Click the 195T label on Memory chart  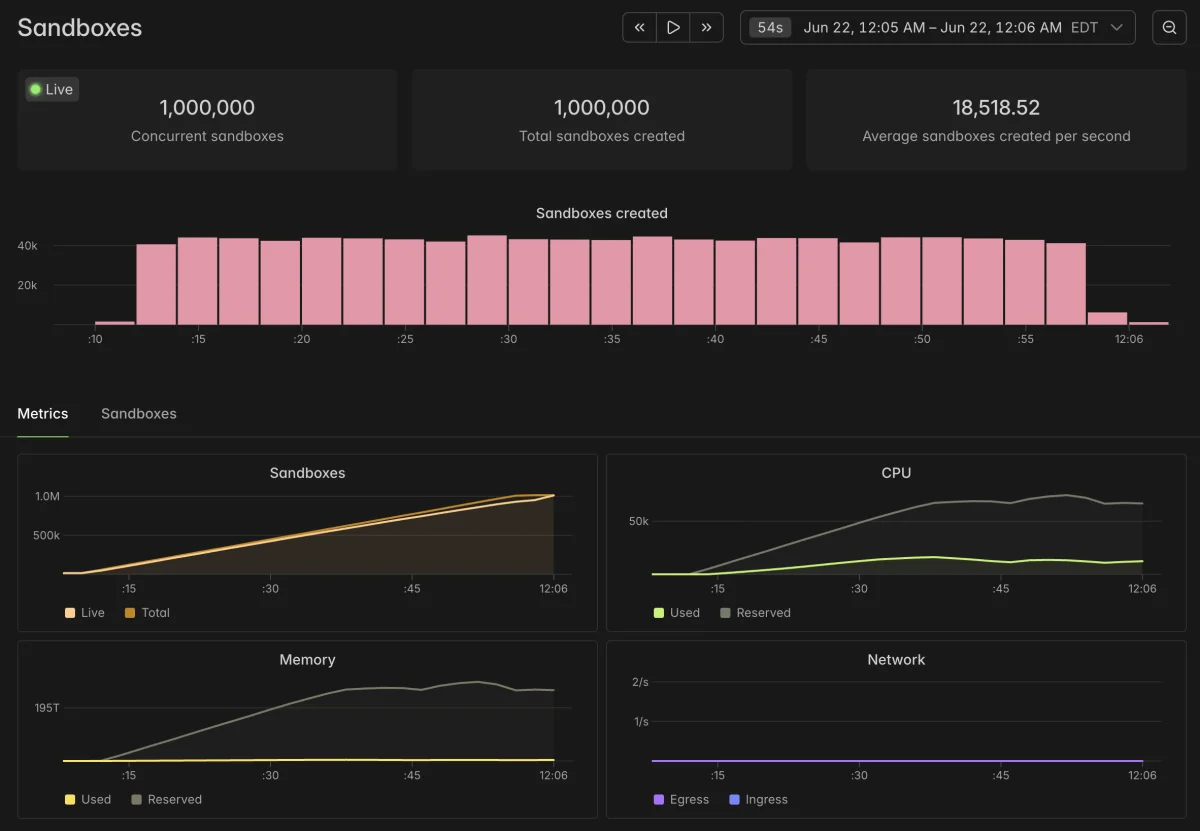[x=47, y=708]
